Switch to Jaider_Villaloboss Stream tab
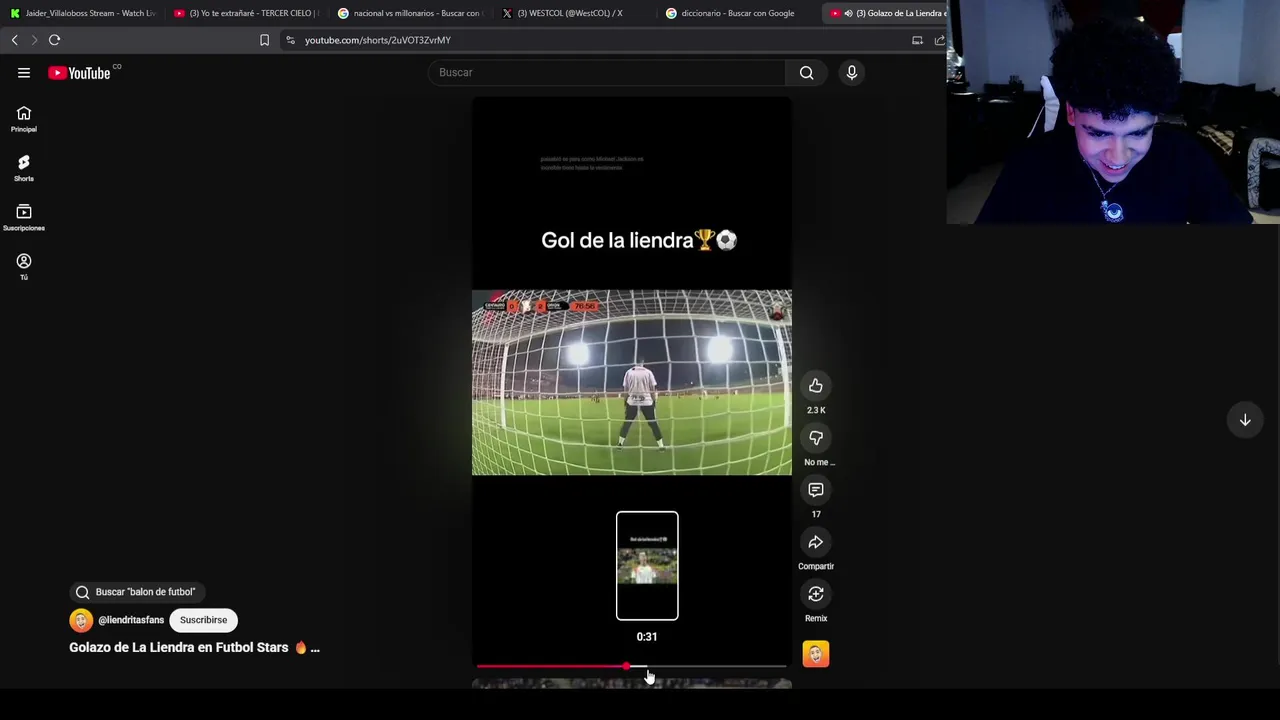This screenshot has height=720, width=1280. (83, 13)
